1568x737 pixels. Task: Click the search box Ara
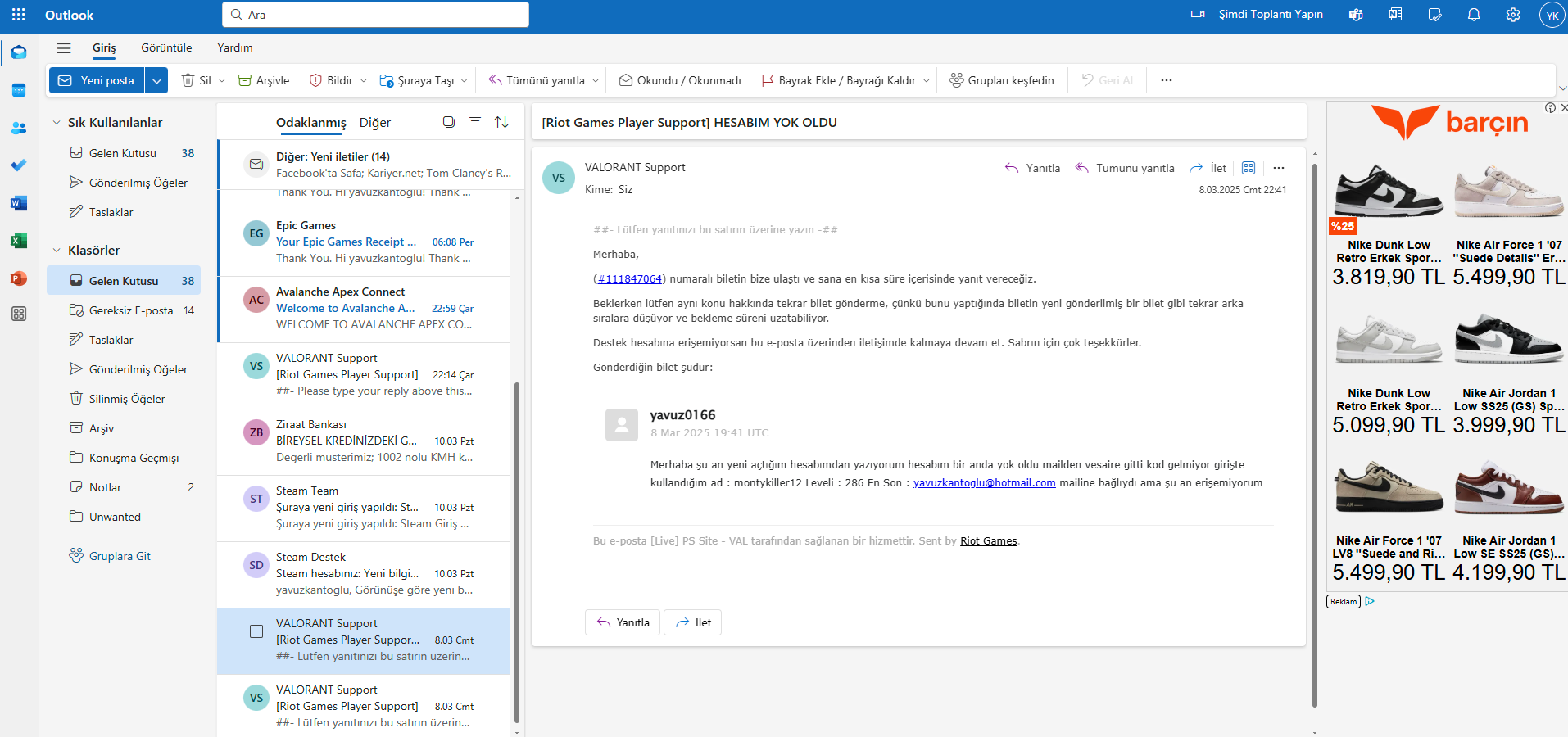tap(375, 15)
